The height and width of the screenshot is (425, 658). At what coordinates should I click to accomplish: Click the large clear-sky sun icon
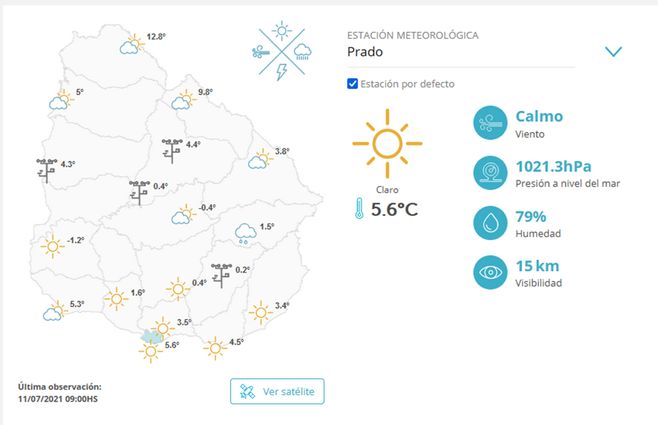380,145
